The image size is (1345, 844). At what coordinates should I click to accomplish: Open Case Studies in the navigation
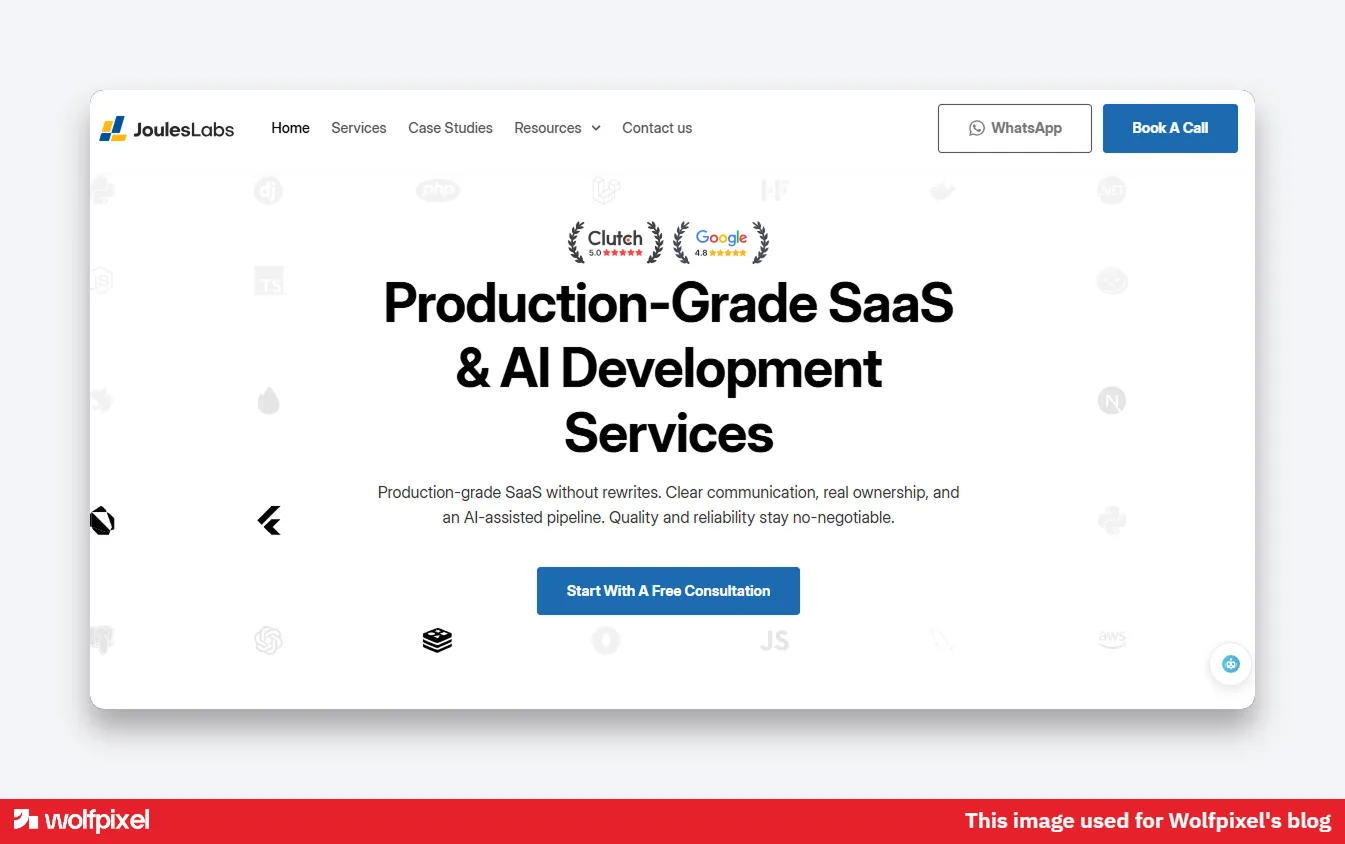click(450, 128)
